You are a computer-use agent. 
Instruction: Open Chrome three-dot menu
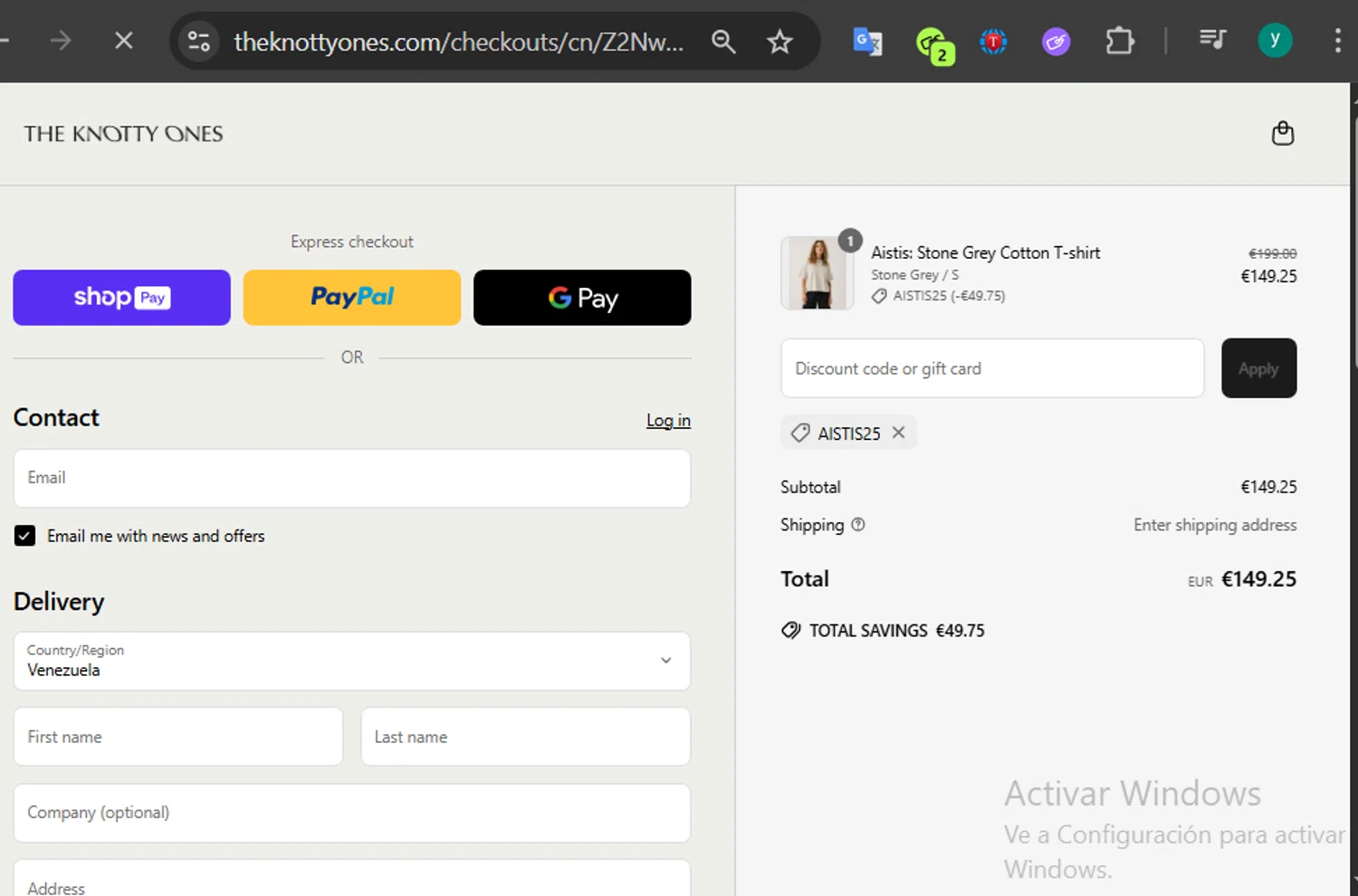tap(1337, 41)
